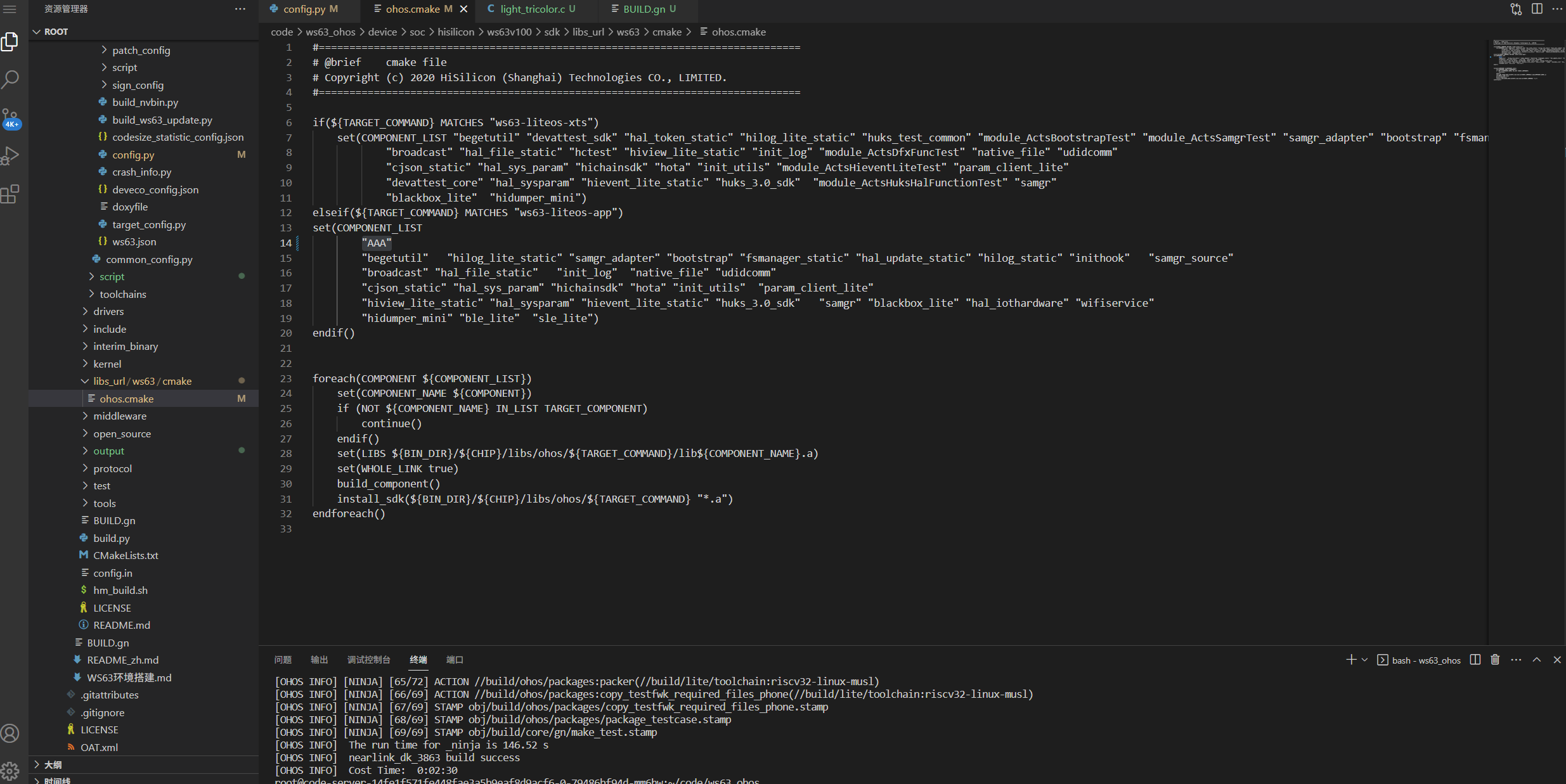Click the ws63v100 breadcrumb item
The image size is (1566, 784).
click(508, 32)
